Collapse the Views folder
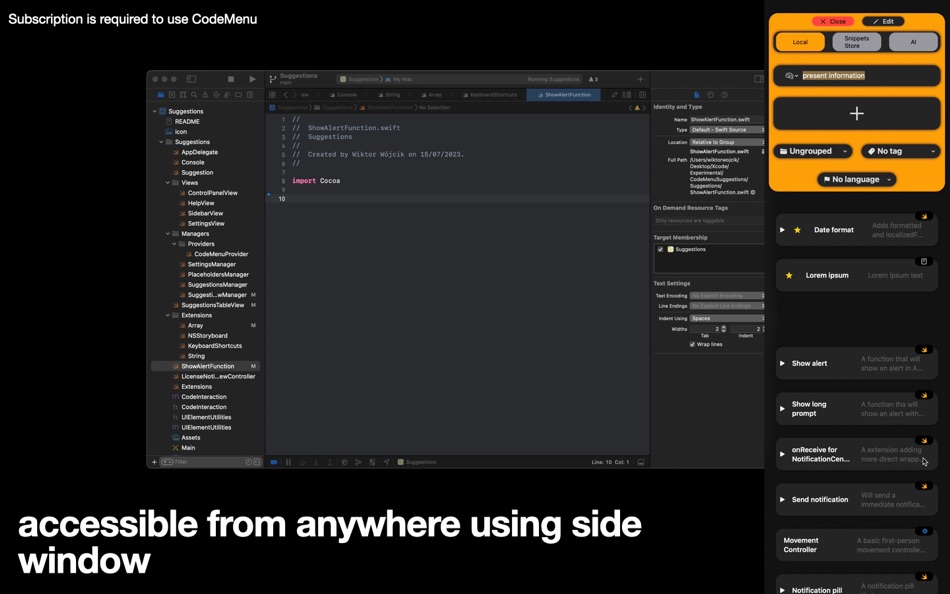950x594 pixels. pos(168,182)
